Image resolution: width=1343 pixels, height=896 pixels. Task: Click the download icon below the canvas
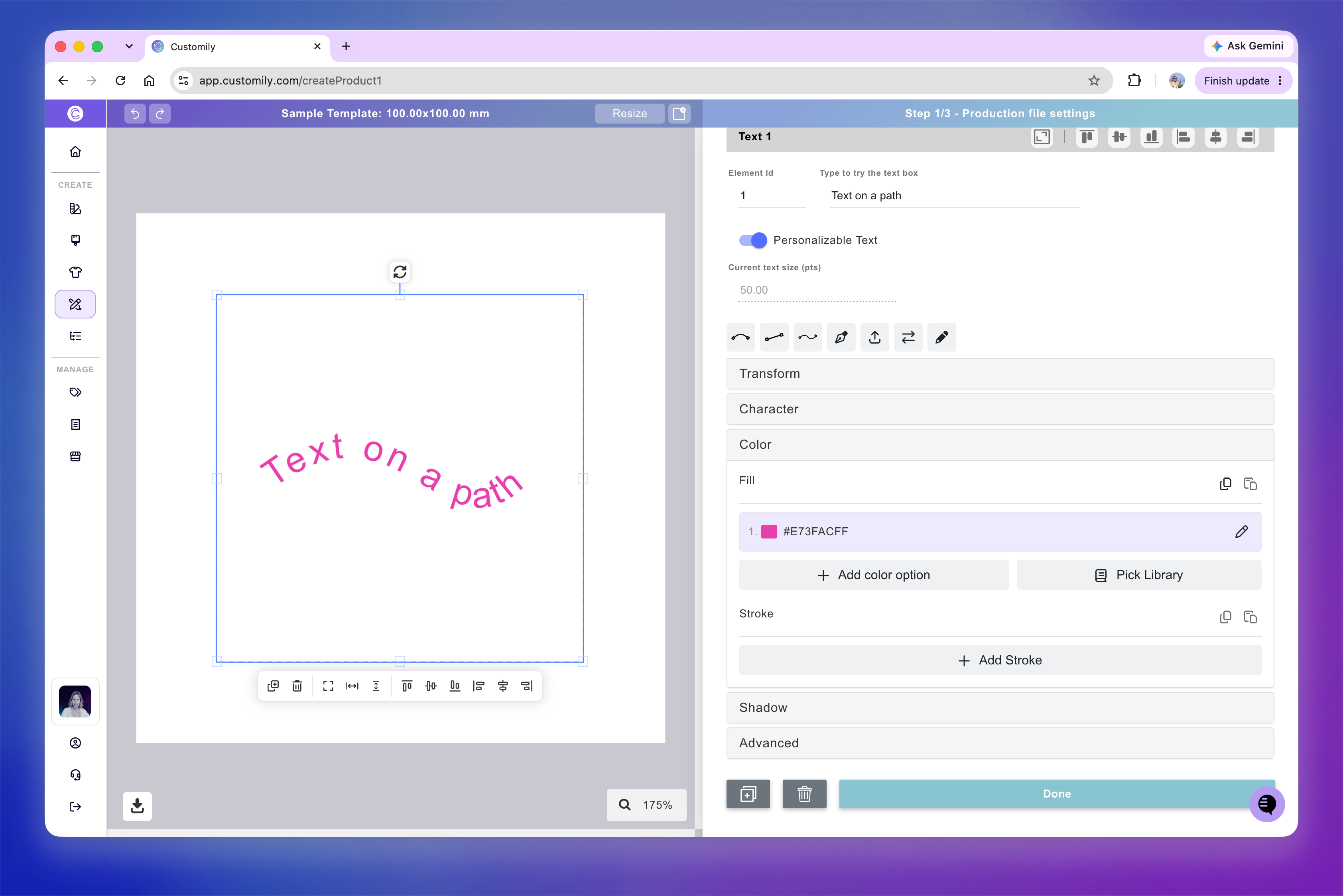point(137,806)
